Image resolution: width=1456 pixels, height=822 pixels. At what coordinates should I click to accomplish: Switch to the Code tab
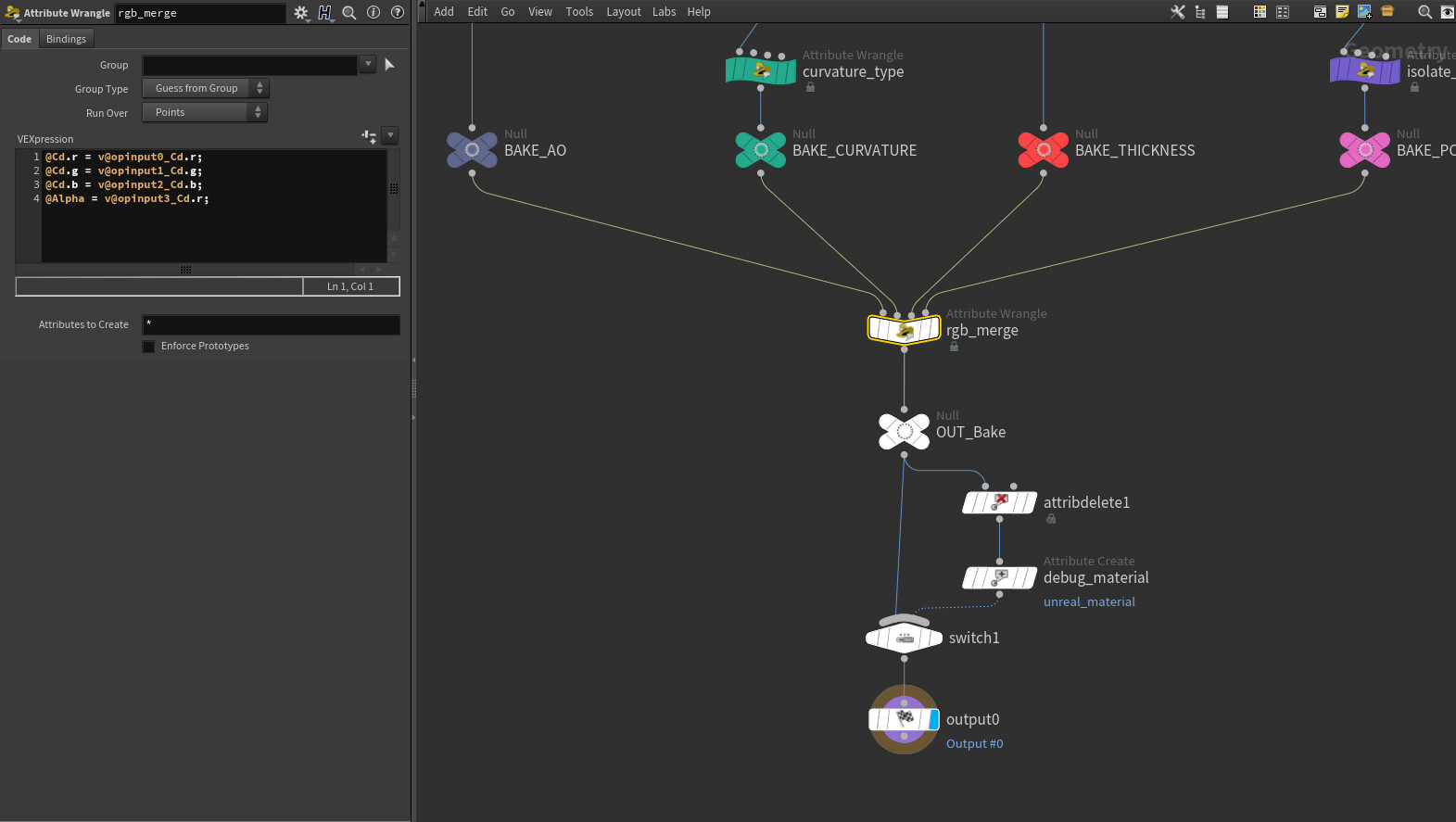[x=19, y=39]
